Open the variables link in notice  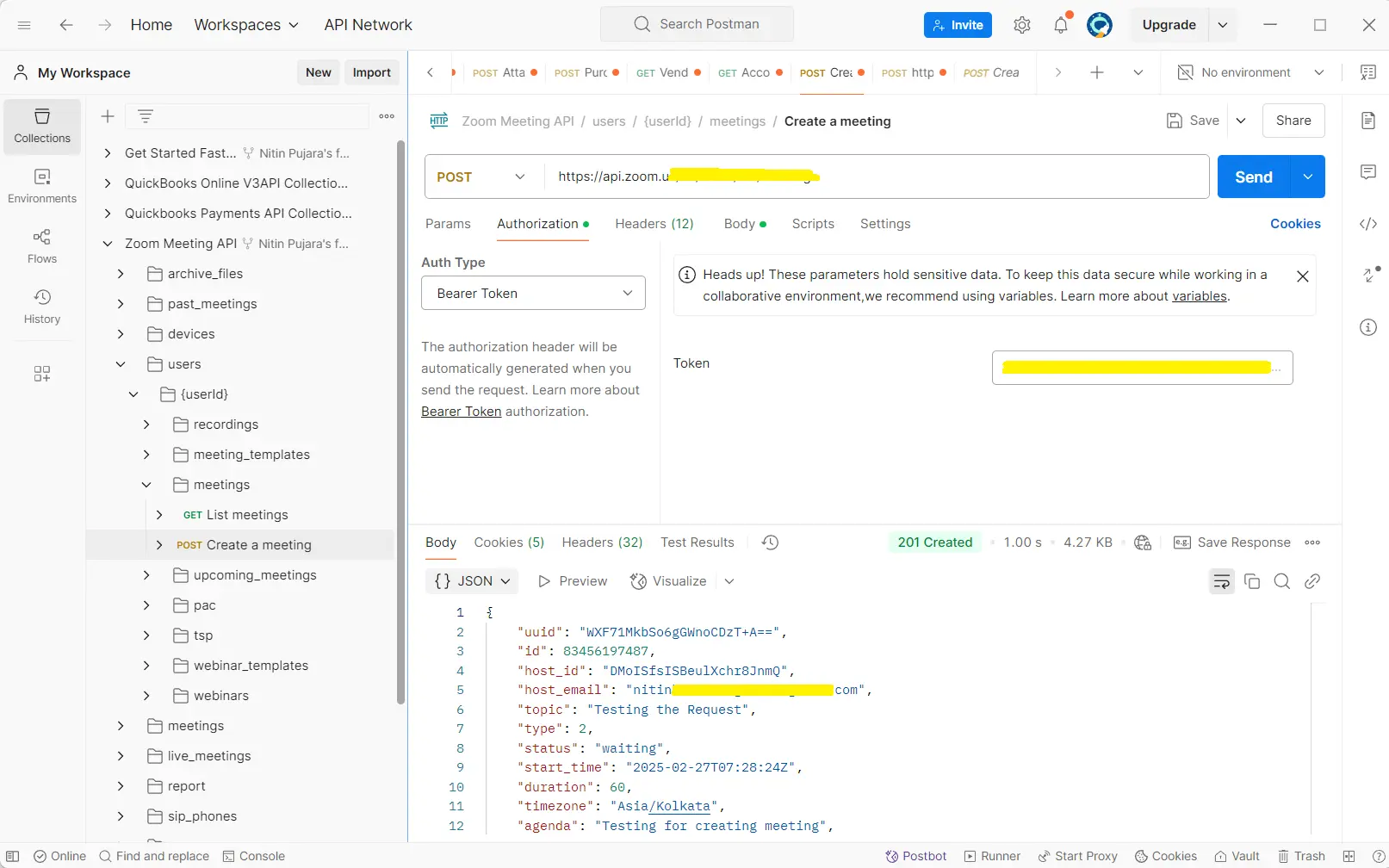click(x=1199, y=296)
